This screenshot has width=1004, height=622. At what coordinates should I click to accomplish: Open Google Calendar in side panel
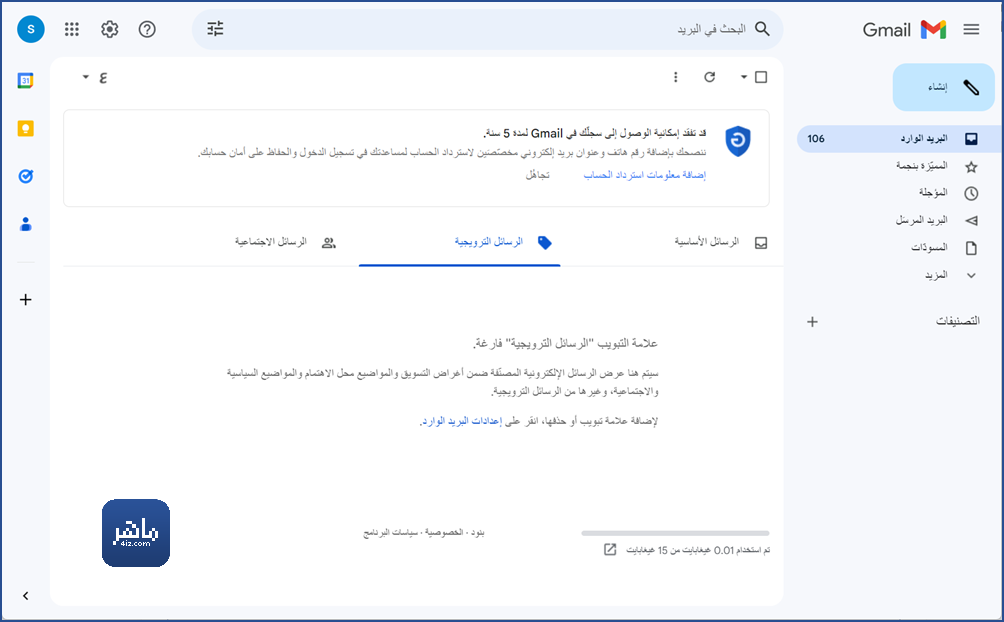tap(26, 81)
